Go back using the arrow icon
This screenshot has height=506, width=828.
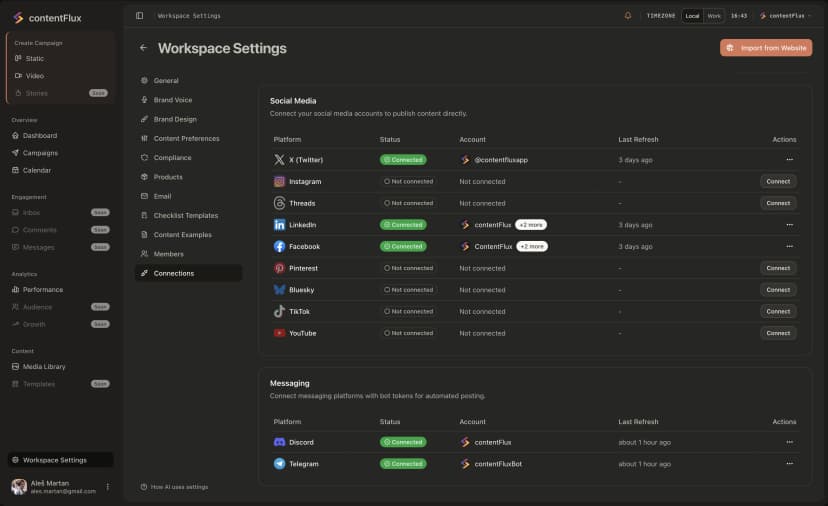143,48
